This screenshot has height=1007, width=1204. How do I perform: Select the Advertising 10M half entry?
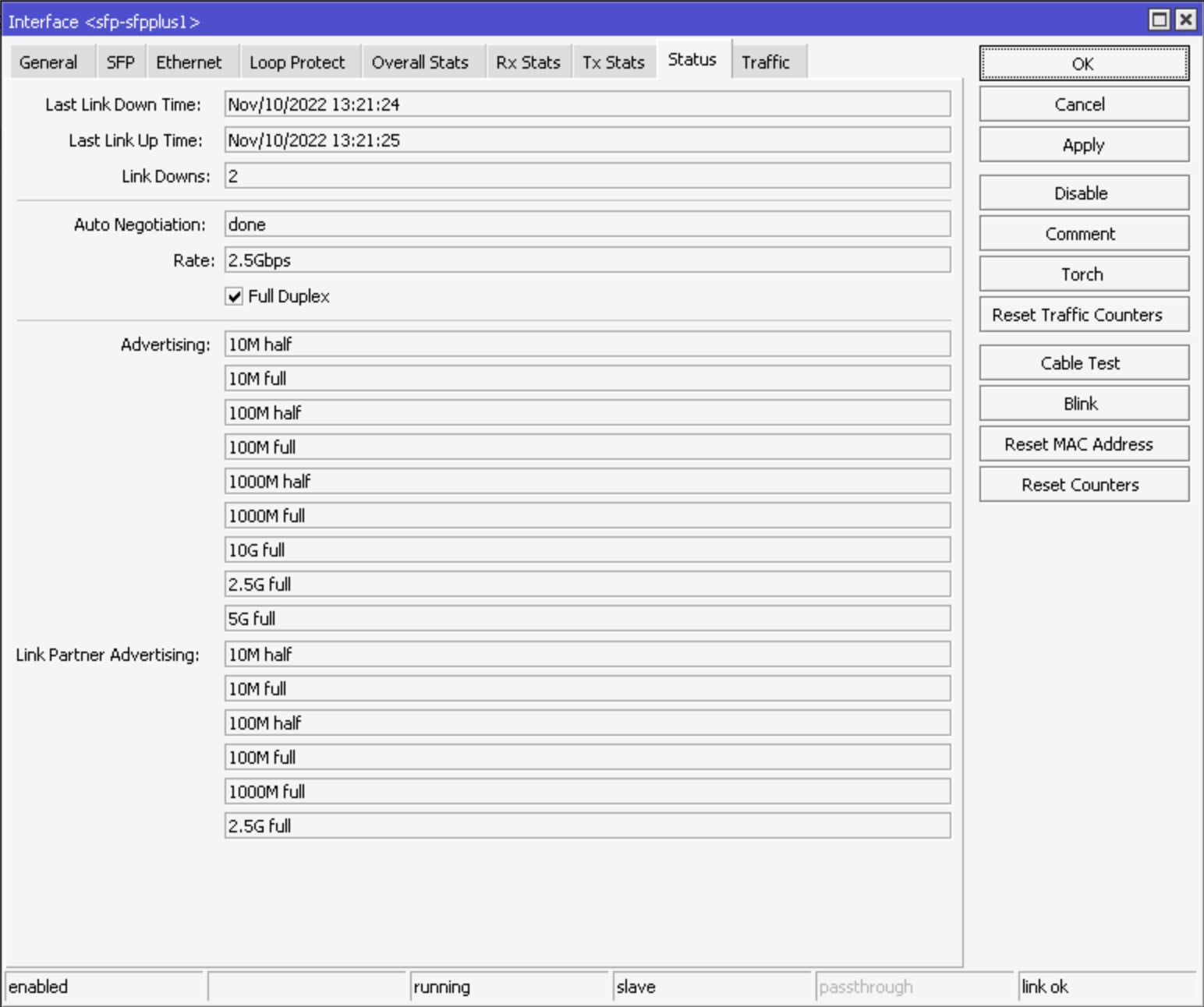[x=587, y=344]
